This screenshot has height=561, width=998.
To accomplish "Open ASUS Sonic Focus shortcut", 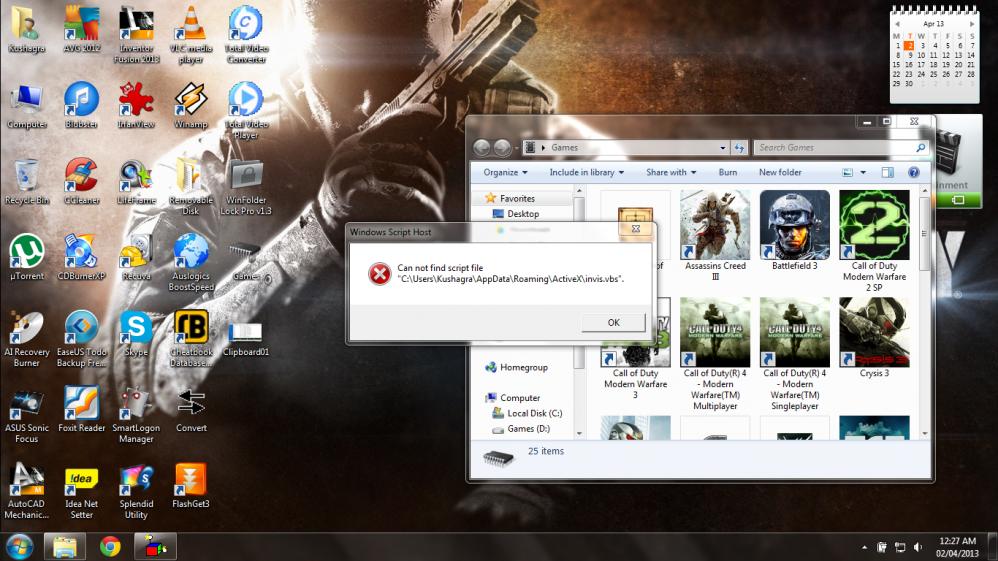I will (x=27, y=414).
